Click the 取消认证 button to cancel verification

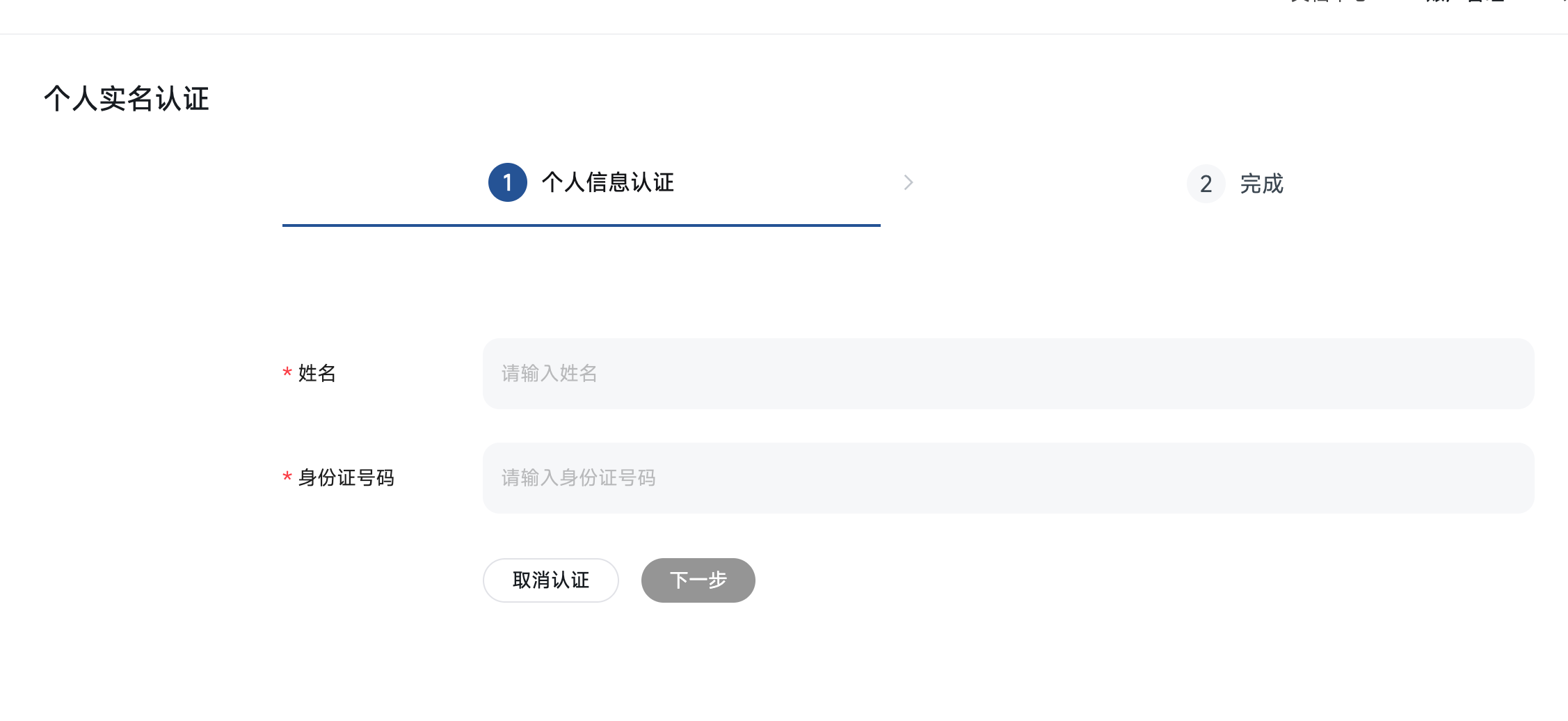(x=550, y=580)
